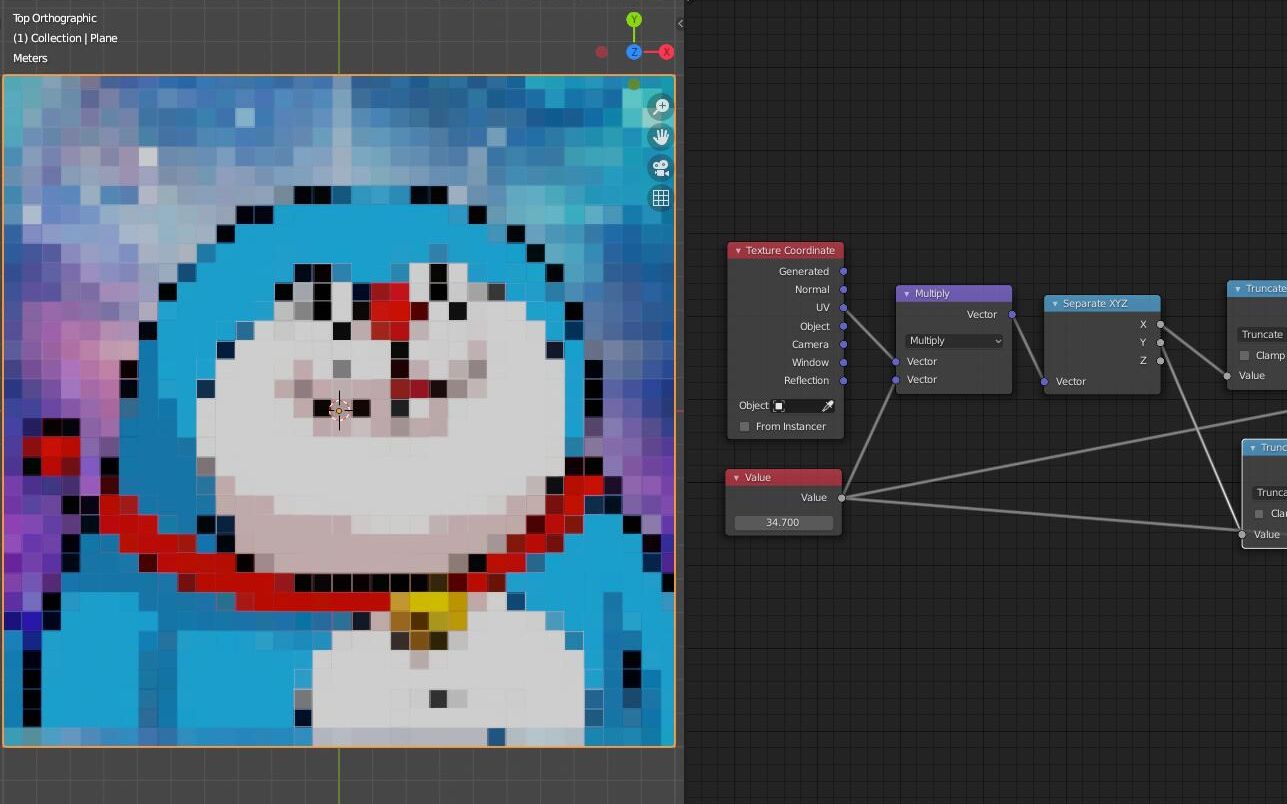Screen dimensions: 1287x804
Task: Toggle Clamp checkbox in the selected Truncate node
Action: point(1259,514)
